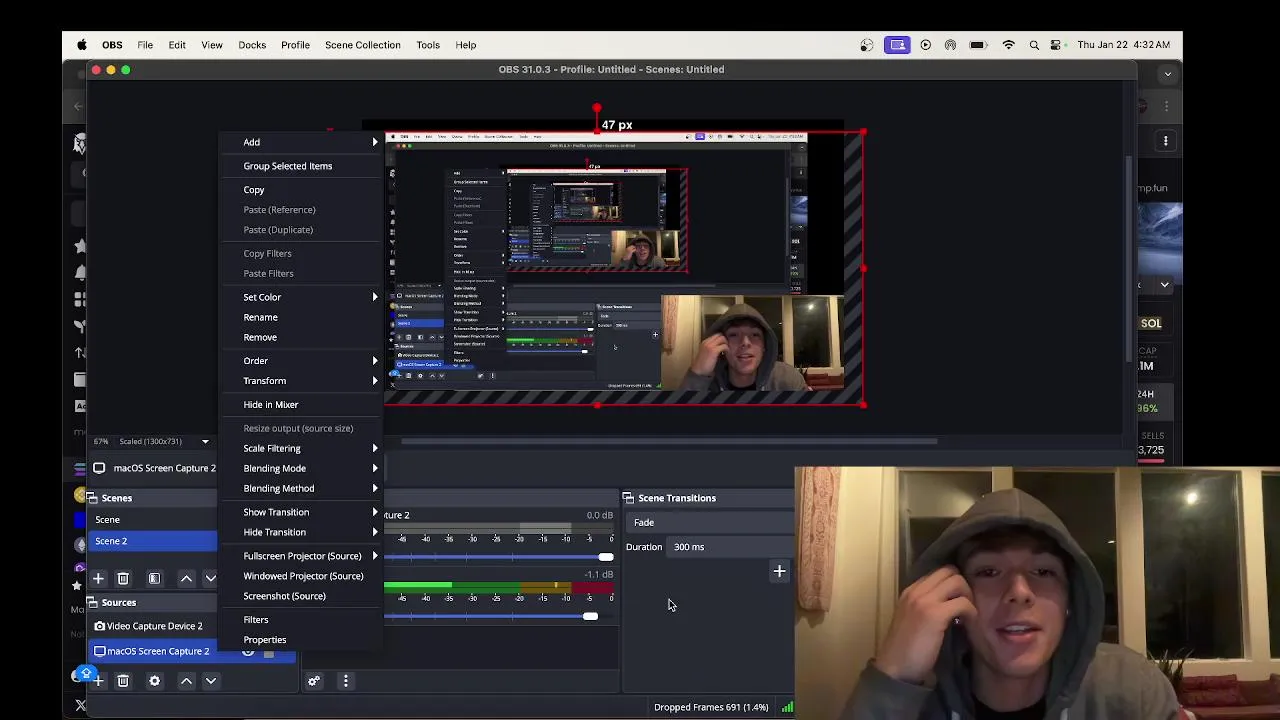The image size is (1280, 720).
Task: Click the -1.1 dB volume slider handle
Action: pos(590,616)
